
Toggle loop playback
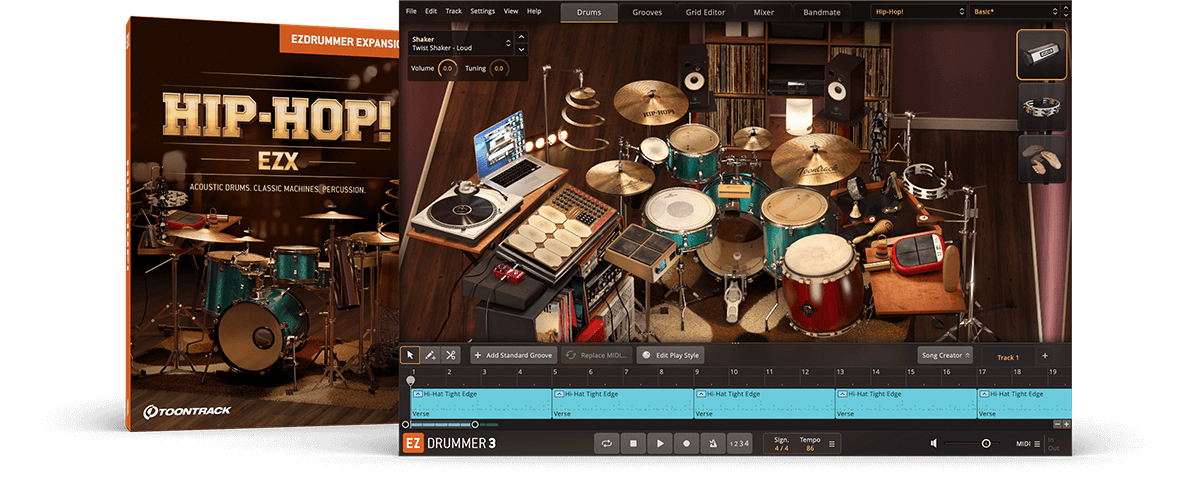point(606,443)
